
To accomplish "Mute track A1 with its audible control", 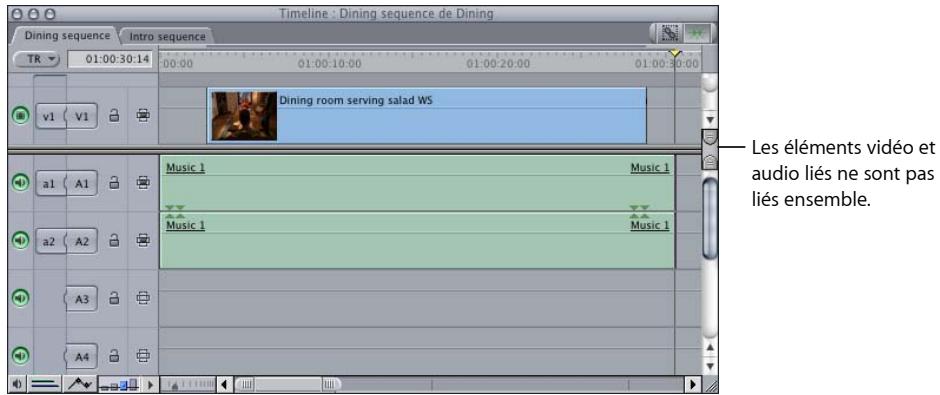I will [20, 183].
